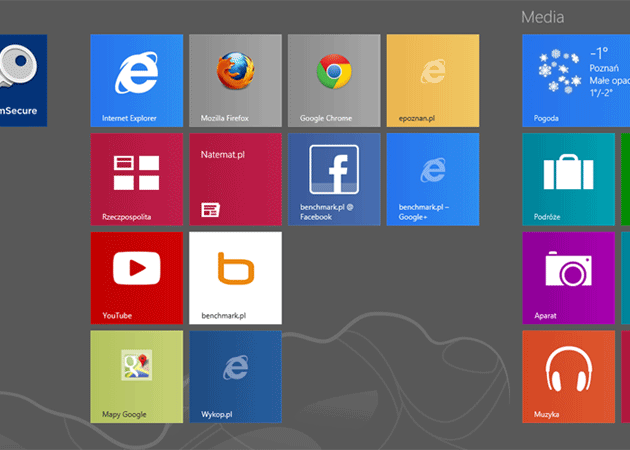The width and height of the screenshot is (630, 450).
Task: Open the Natemat.pl tile
Action: pyautogui.click(x=235, y=179)
